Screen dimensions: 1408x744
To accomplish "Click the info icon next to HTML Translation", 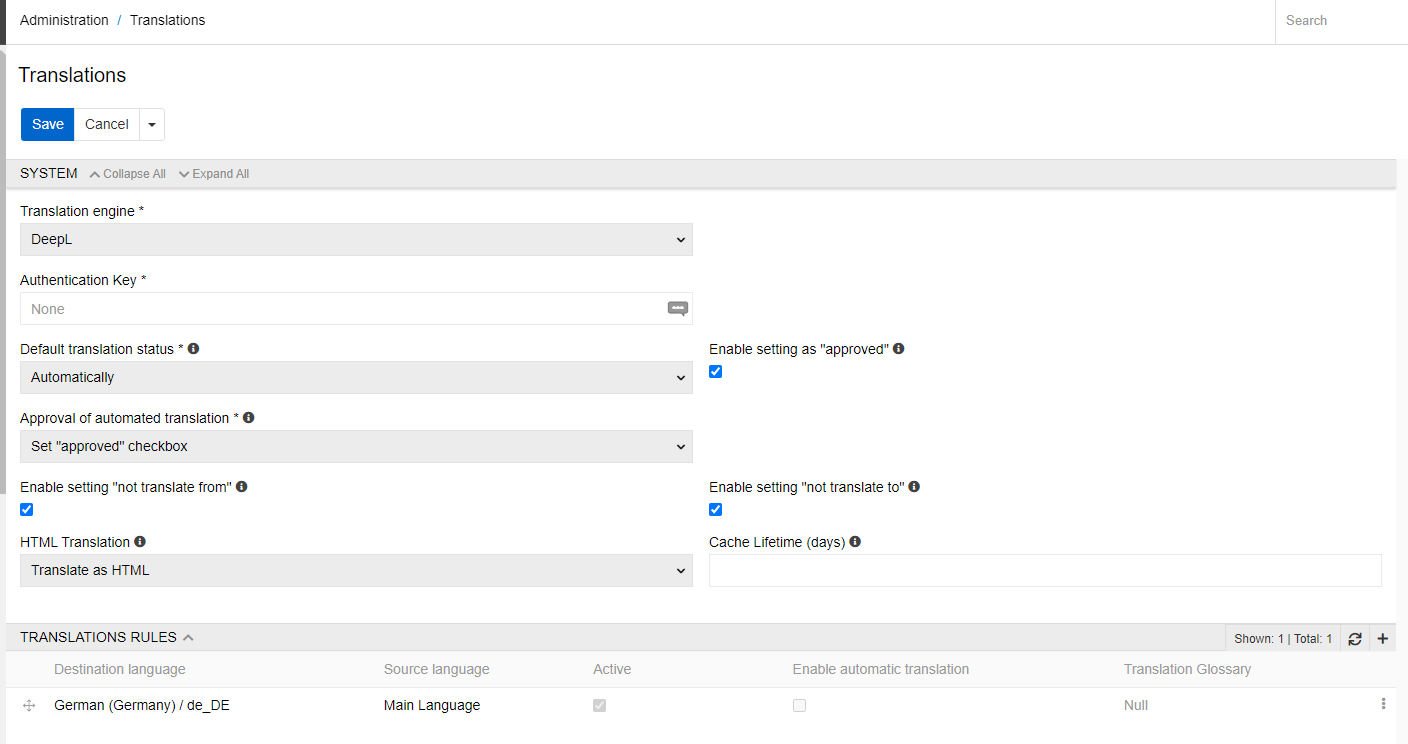I will [x=140, y=541].
